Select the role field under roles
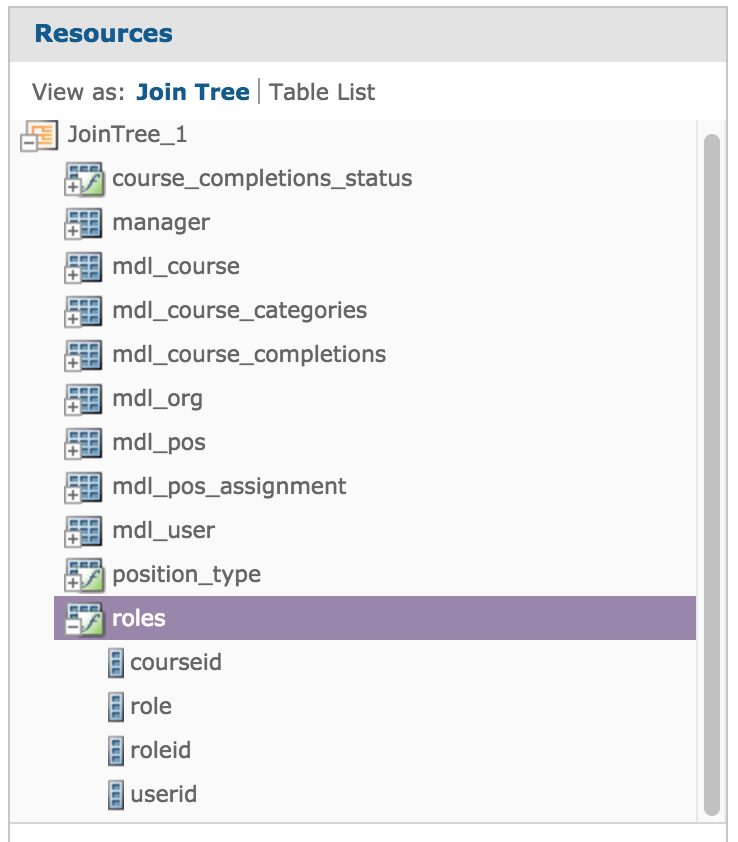 click(151, 707)
